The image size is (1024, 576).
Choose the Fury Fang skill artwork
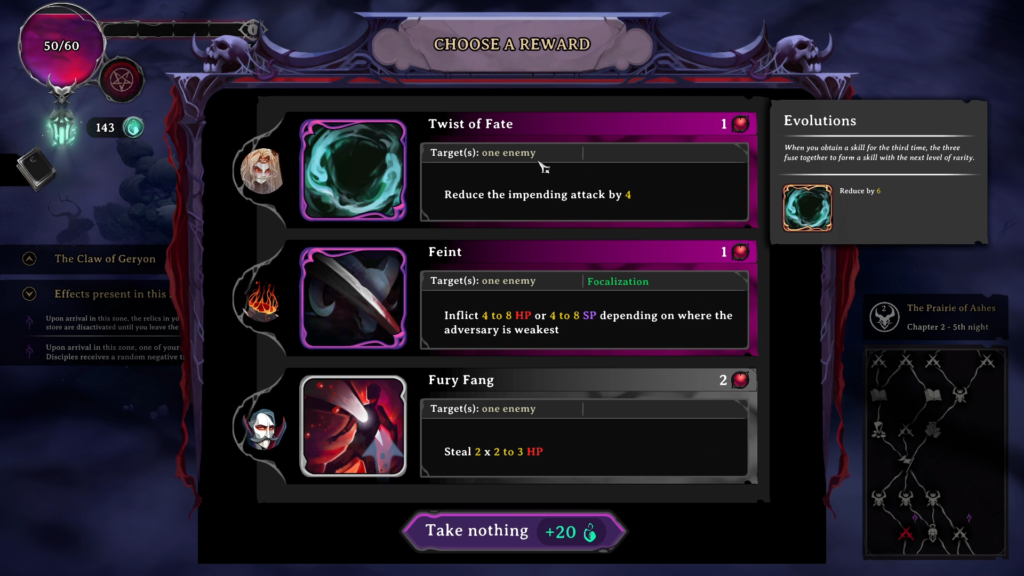point(353,426)
